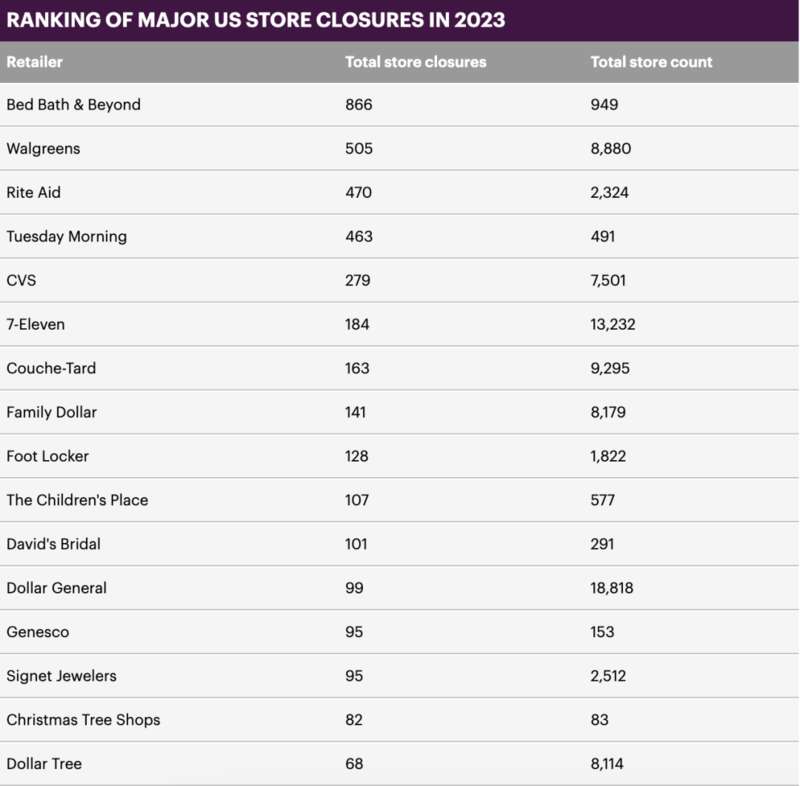800x786 pixels.
Task: Select Dollar Tree's closures value 68
Action: (x=354, y=765)
